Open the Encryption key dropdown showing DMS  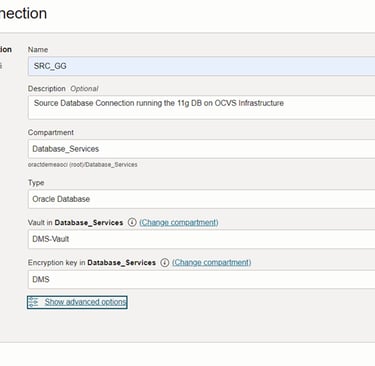(201, 279)
